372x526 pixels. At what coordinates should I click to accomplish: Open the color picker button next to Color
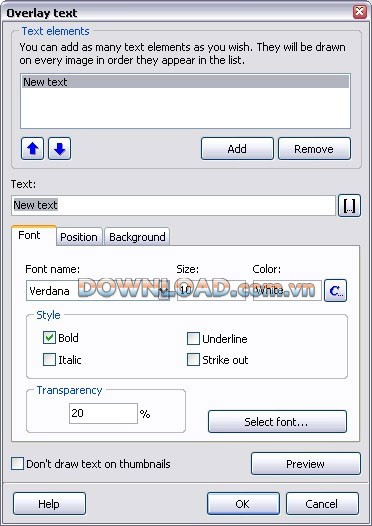tap(335, 291)
